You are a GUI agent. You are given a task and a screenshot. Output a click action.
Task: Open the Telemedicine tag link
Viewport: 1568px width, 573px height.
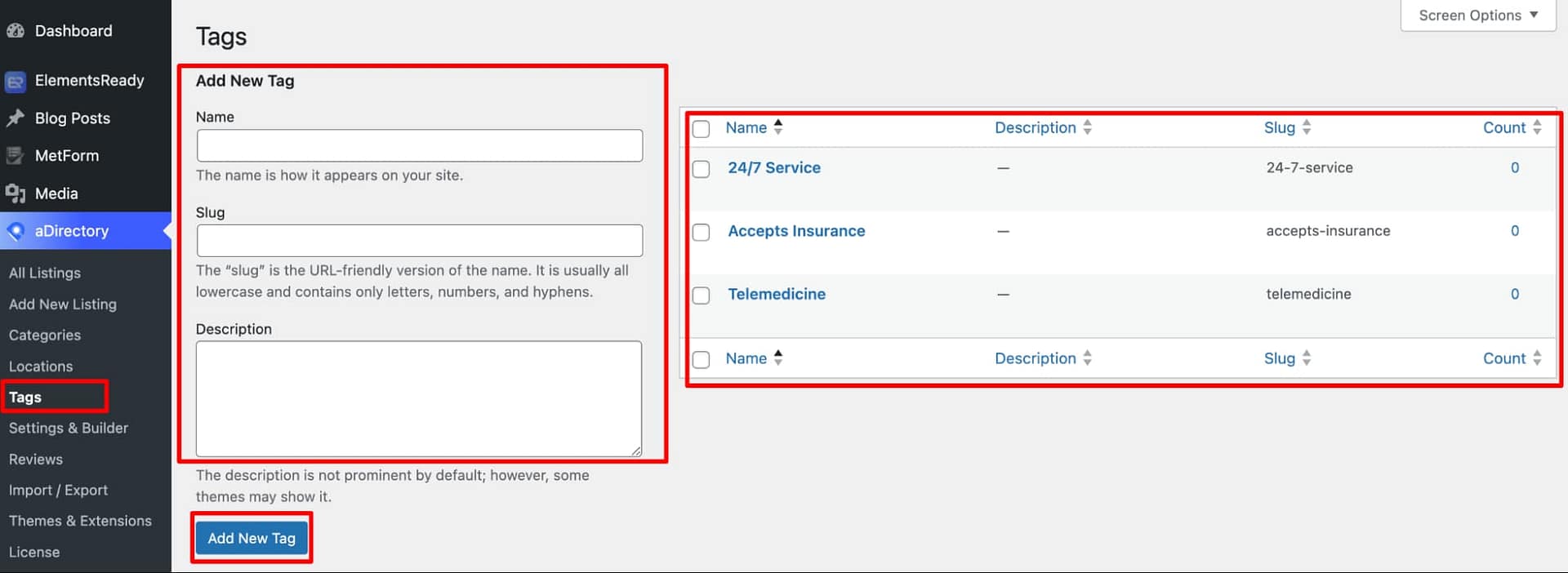[x=776, y=294]
